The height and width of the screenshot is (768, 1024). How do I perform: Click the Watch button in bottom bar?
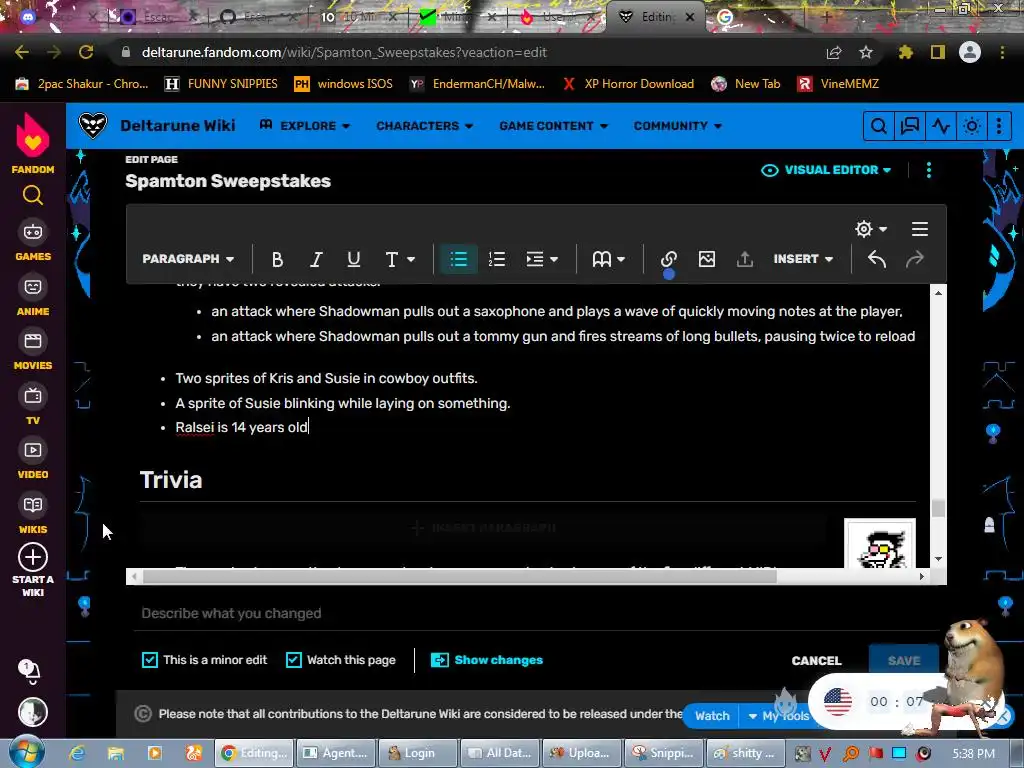711,716
